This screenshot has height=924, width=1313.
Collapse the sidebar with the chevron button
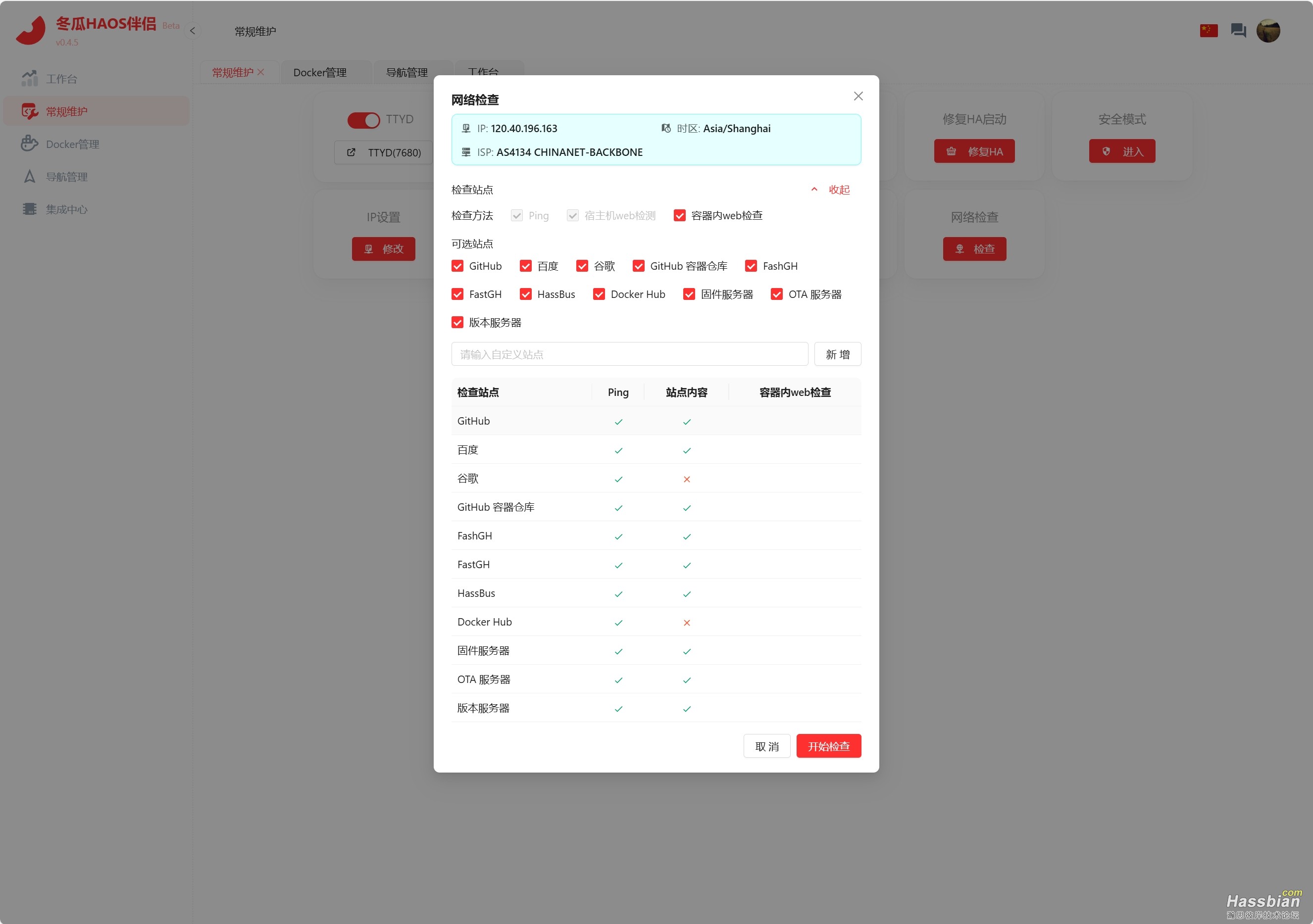(x=193, y=31)
